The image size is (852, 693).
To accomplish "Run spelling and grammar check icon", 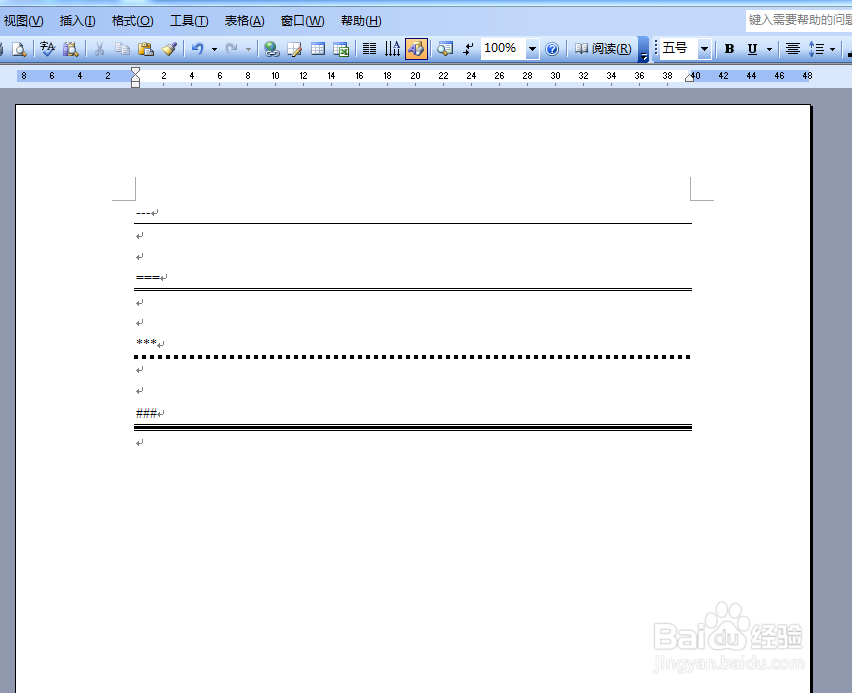I will (x=47, y=49).
